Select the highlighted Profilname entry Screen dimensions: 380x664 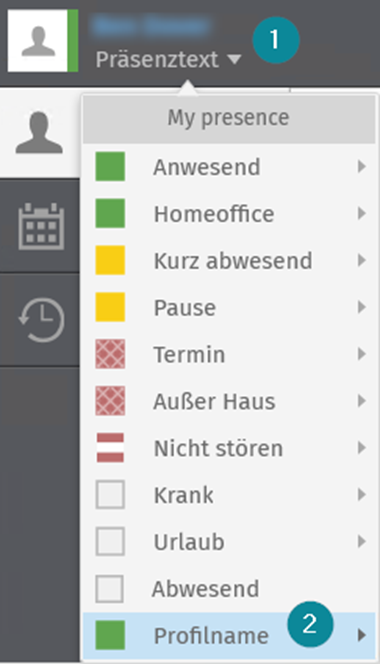pyautogui.click(x=229, y=635)
